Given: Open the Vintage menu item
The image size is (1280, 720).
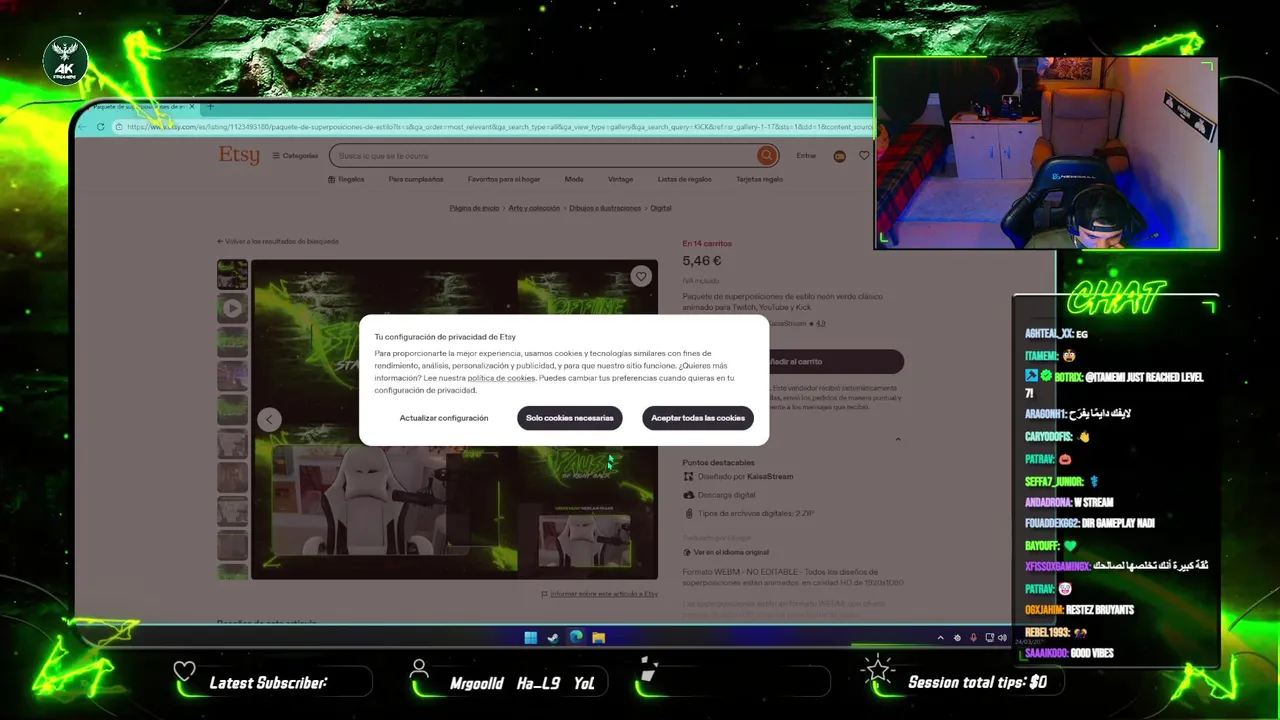Looking at the screenshot, I should pos(620,180).
